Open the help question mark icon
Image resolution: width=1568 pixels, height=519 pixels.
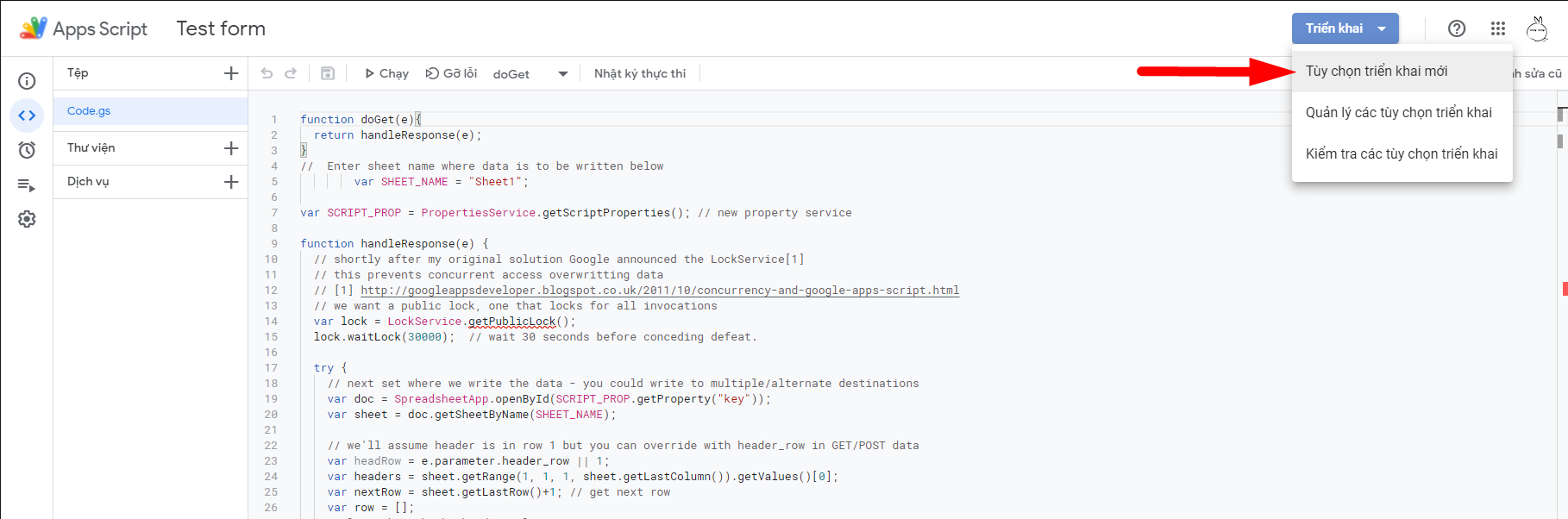click(x=1457, y=28)
